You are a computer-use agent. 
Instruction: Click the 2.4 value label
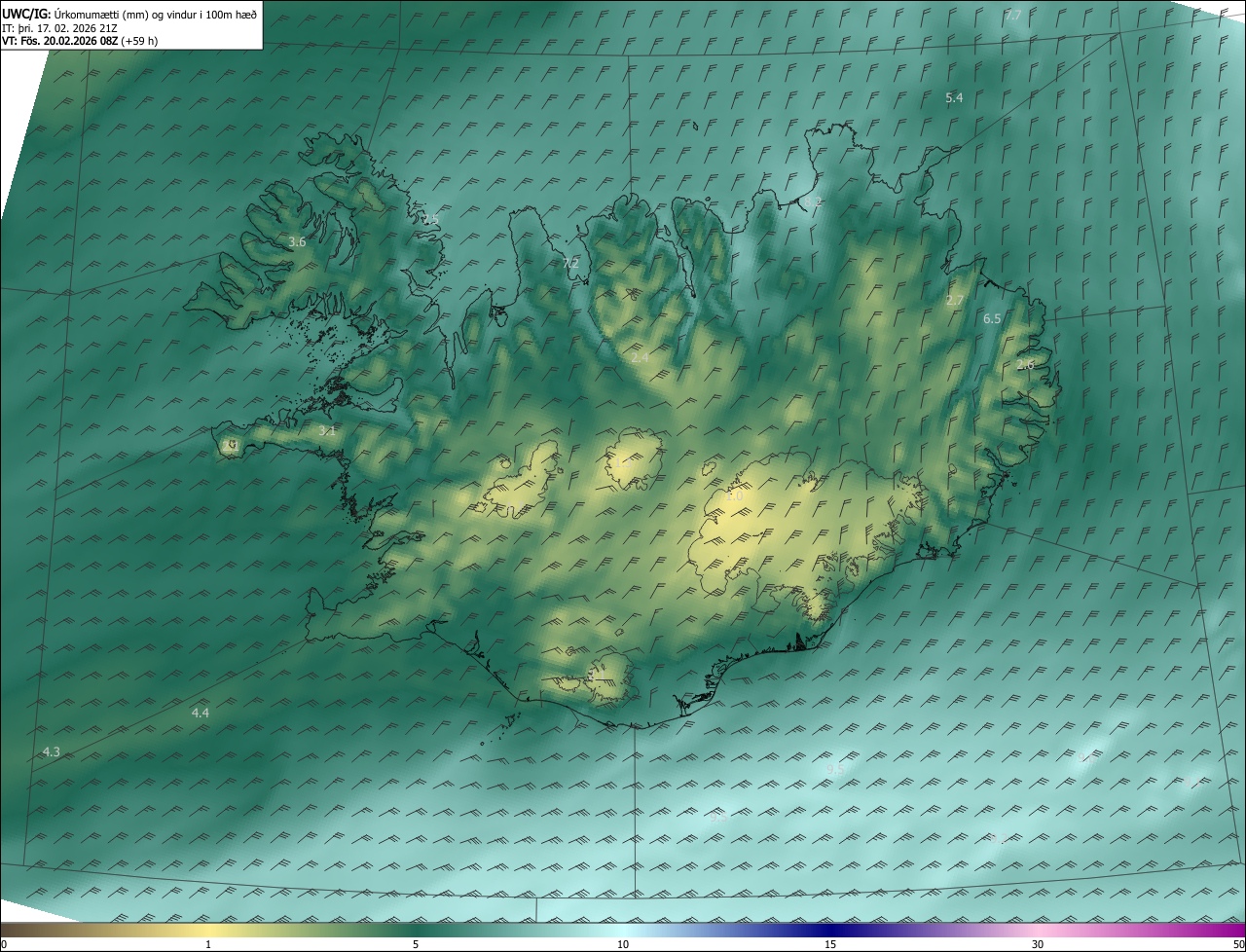click(x=640, y=358)
